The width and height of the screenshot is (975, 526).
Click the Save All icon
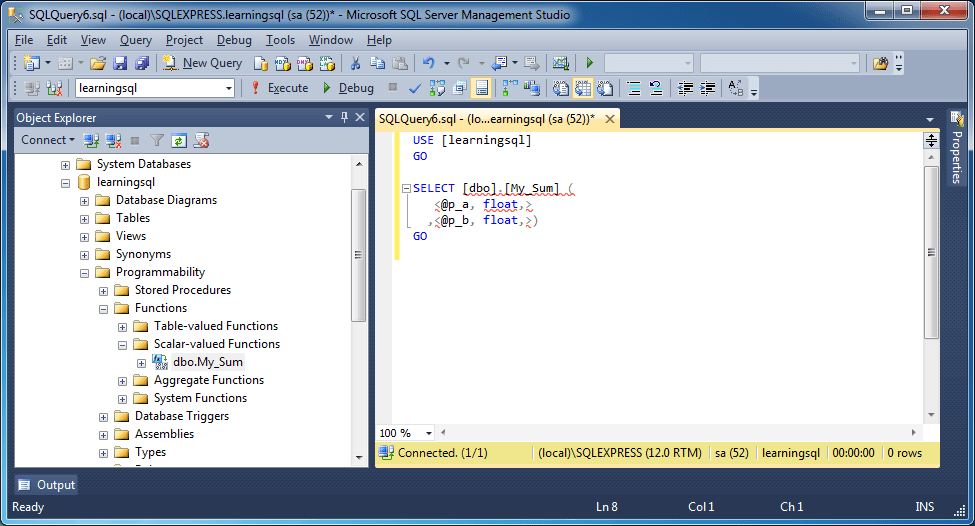142,63
